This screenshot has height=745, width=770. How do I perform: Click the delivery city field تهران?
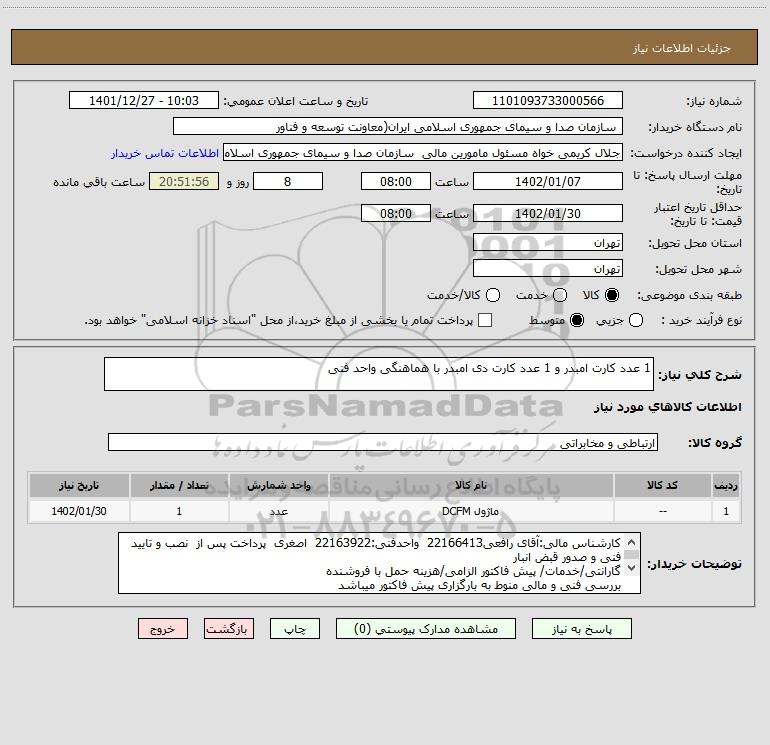(548, 268)
